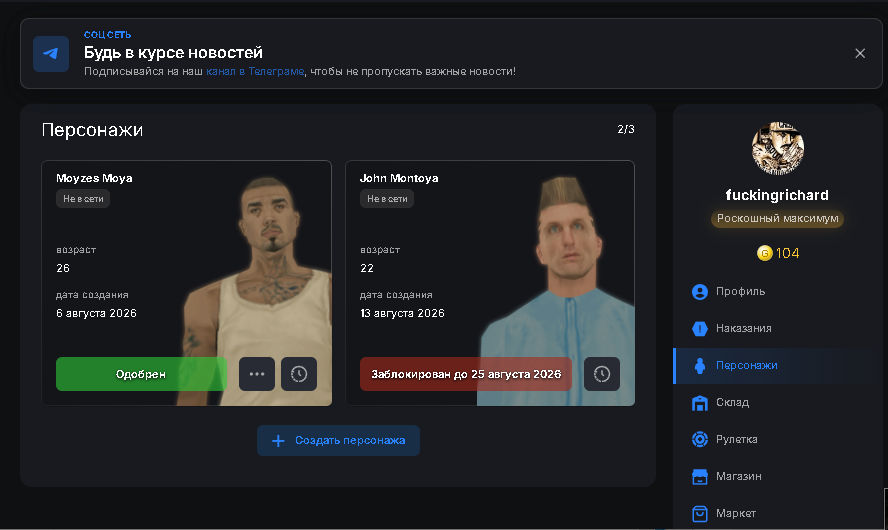Viewport: 888px width, 530px height.
Task: Click the John Montoya character name
Action: pyautogui.click(x=399, y=178)
